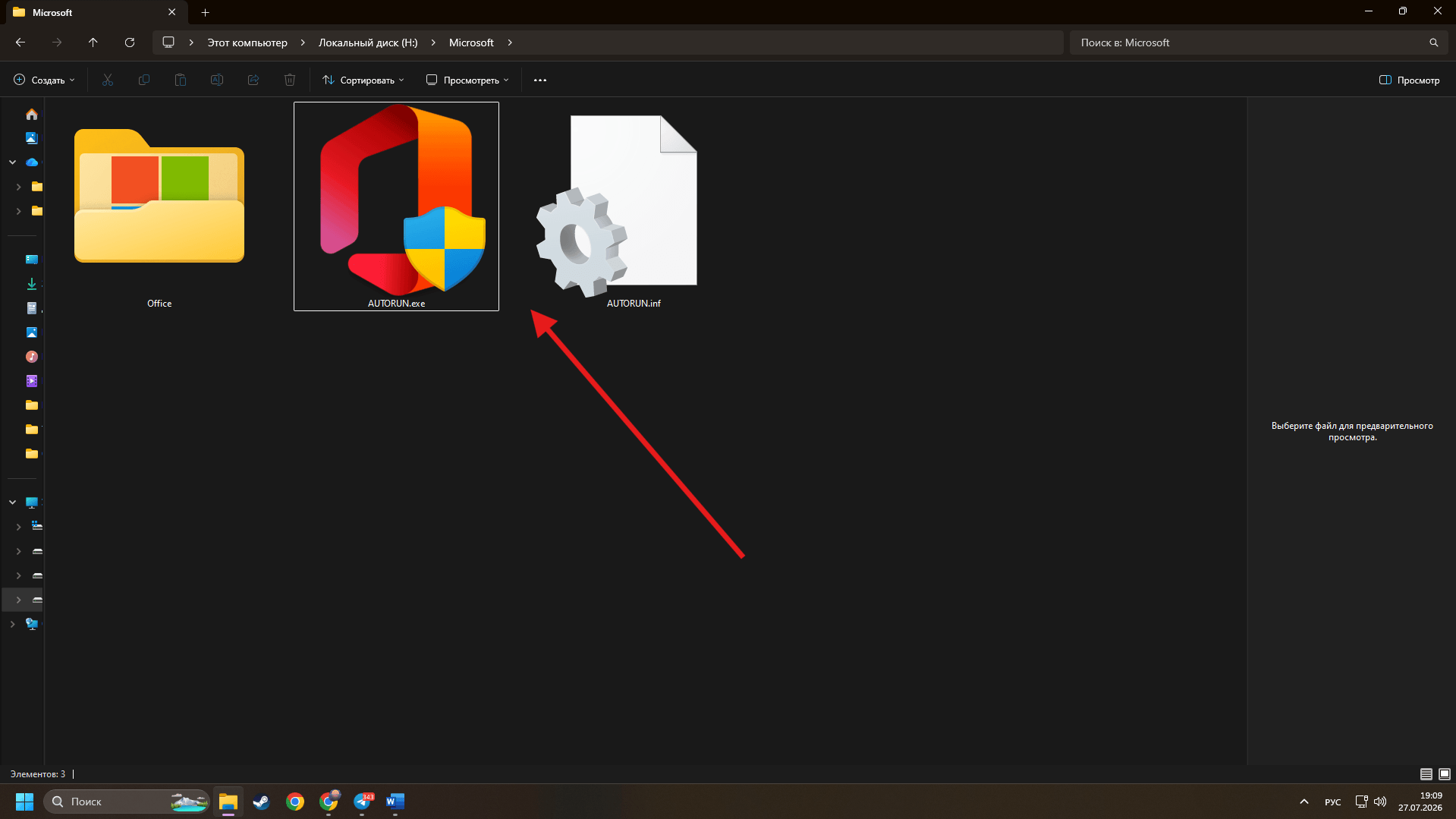Open the Создать dropdown

pos(44,80)
